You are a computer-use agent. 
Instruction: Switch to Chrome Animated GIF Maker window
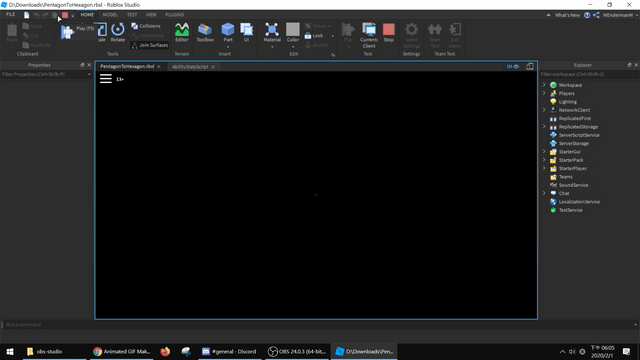[x=122, y=351]
